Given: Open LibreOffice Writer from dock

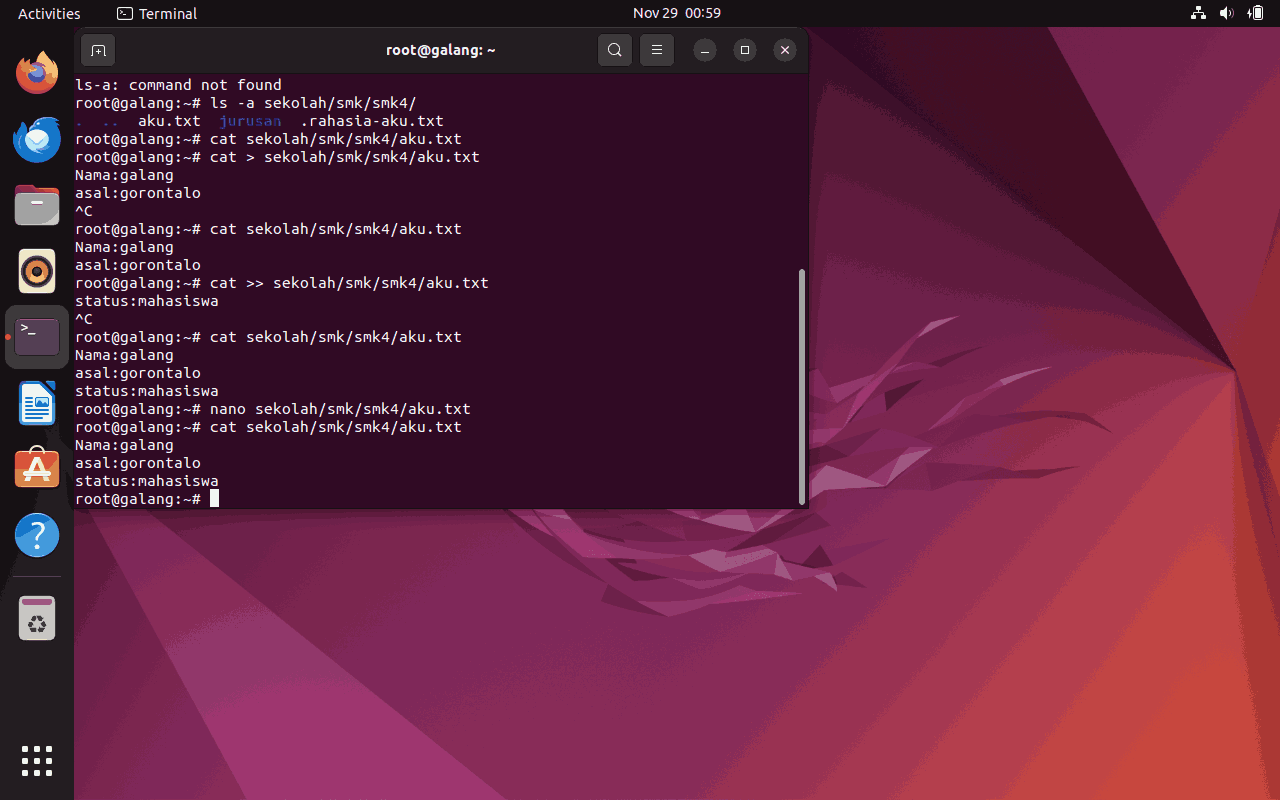Looking at the screenshot, I should tap(37, 403).
